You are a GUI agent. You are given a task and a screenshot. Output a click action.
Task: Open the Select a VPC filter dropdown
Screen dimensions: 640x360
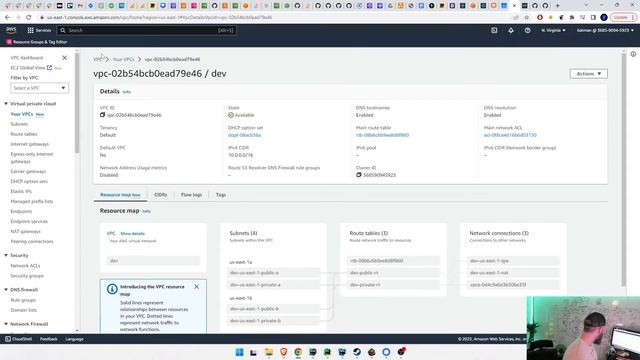[x=39, y=88]
